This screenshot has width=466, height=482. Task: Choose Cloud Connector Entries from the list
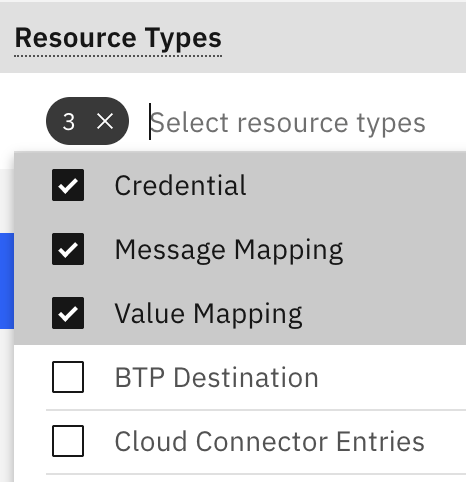coord(240,441)
